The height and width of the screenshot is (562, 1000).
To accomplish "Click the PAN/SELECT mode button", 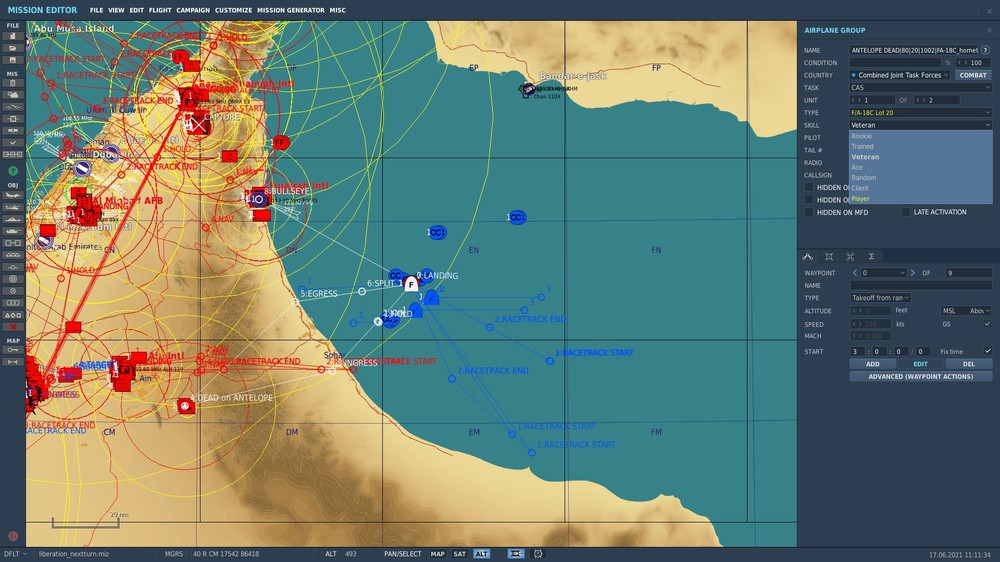I will click(x=402, y=554).
